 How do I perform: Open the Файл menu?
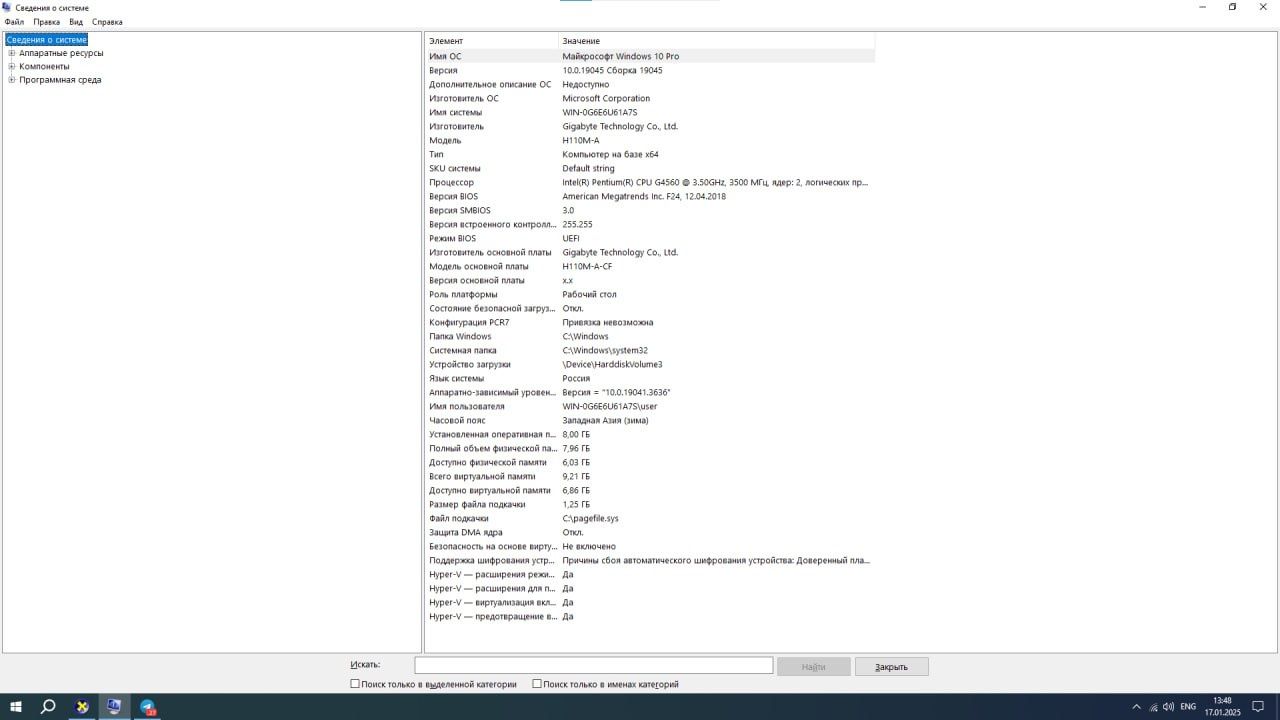(14, 22)
